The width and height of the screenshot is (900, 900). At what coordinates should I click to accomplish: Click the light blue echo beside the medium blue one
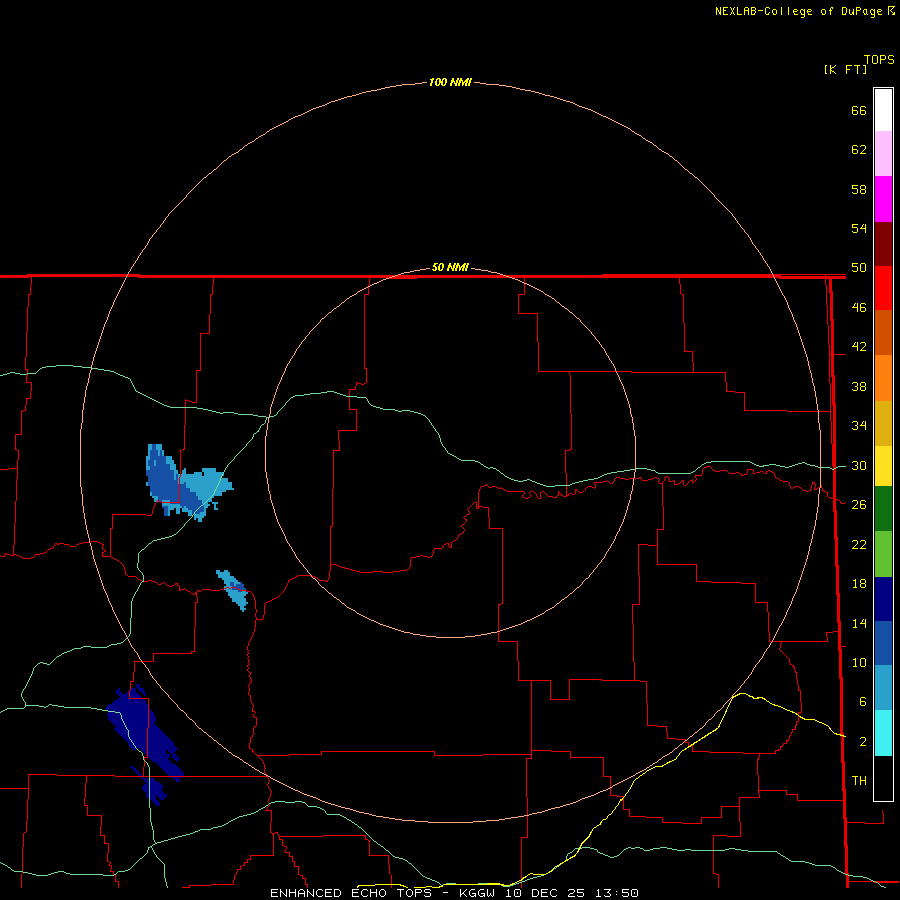tap(204, 487)
